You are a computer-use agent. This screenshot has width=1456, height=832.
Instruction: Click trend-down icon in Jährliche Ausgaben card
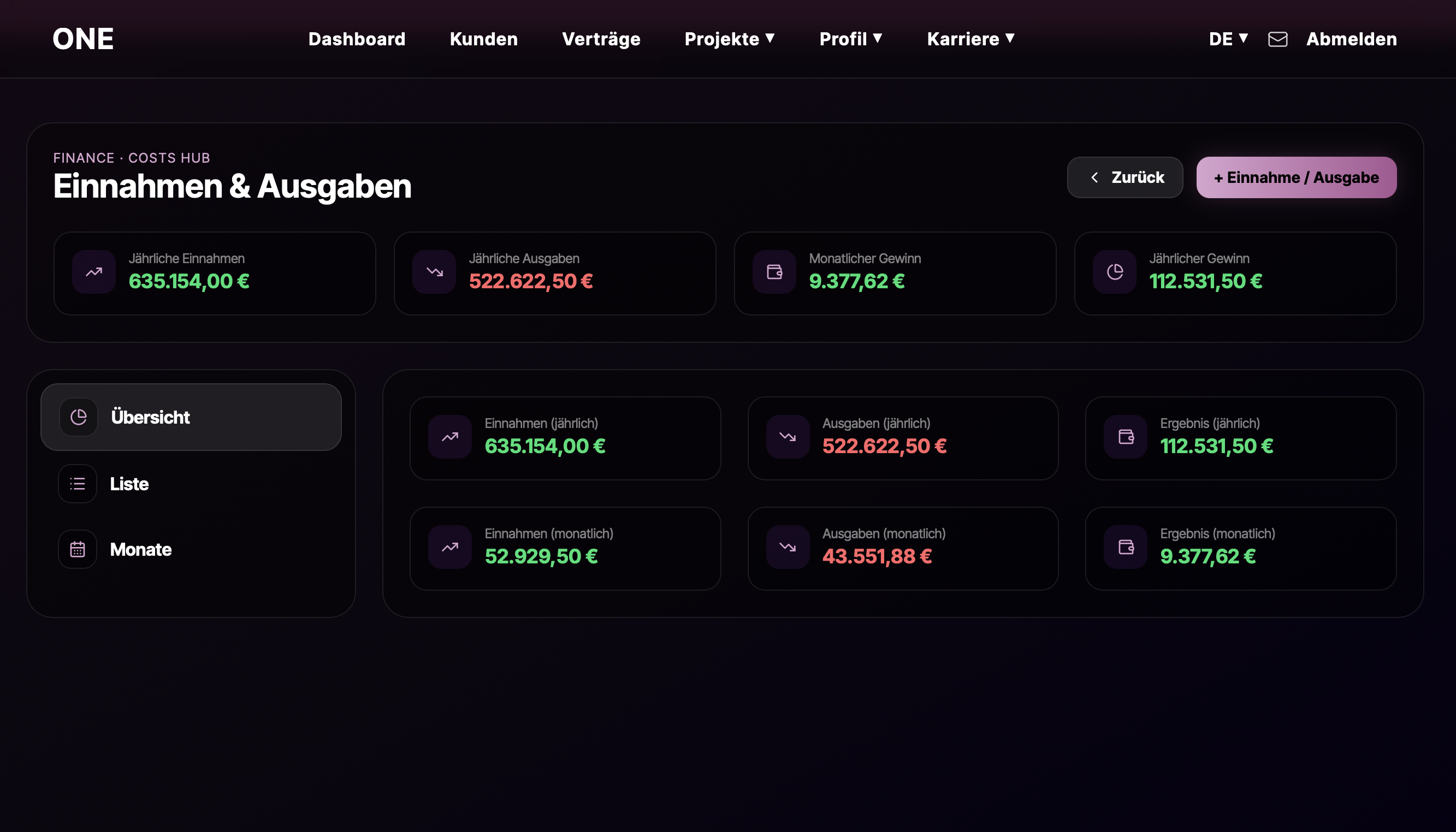click(434, 272)
